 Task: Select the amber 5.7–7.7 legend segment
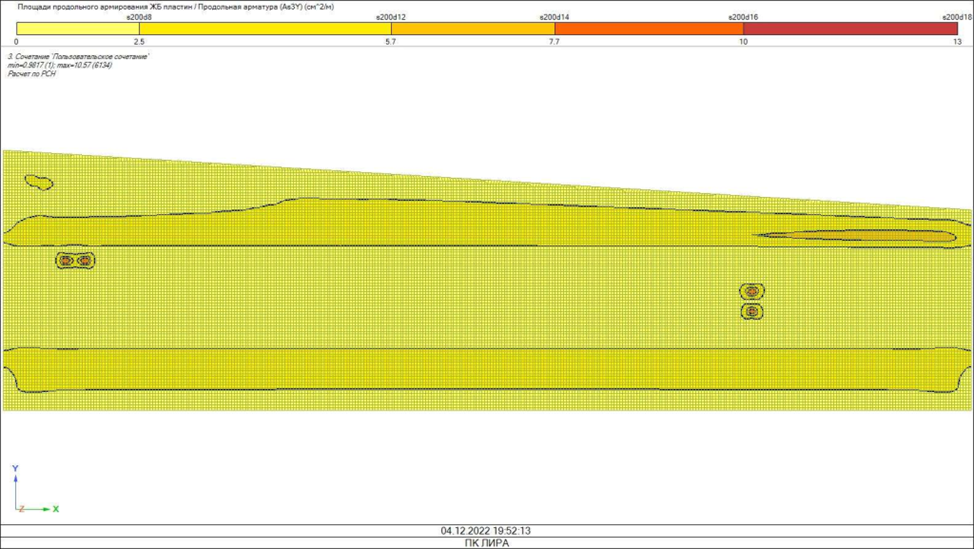tap(472, 29)
